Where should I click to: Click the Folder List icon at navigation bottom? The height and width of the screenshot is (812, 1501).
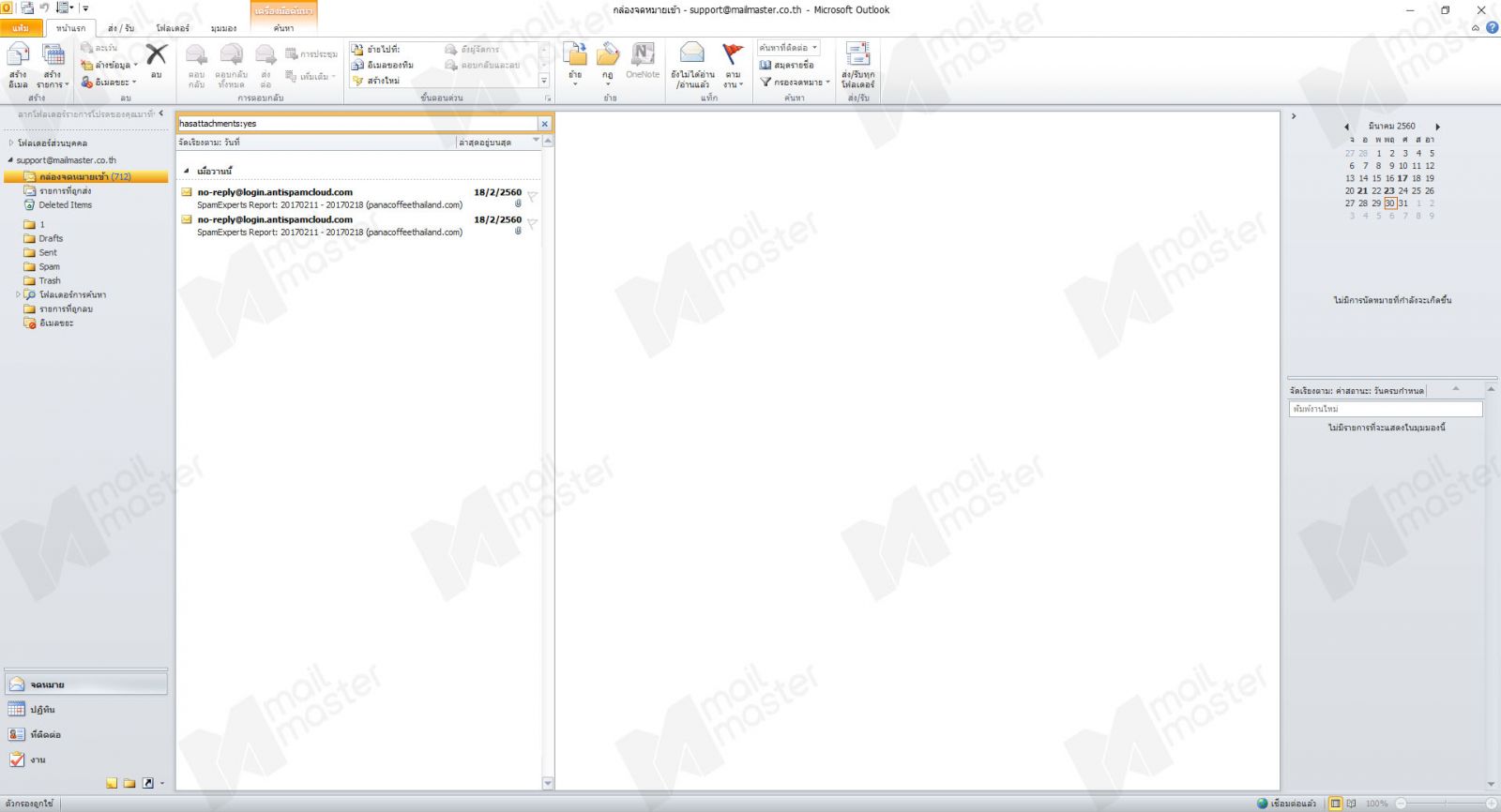point(129,783)
